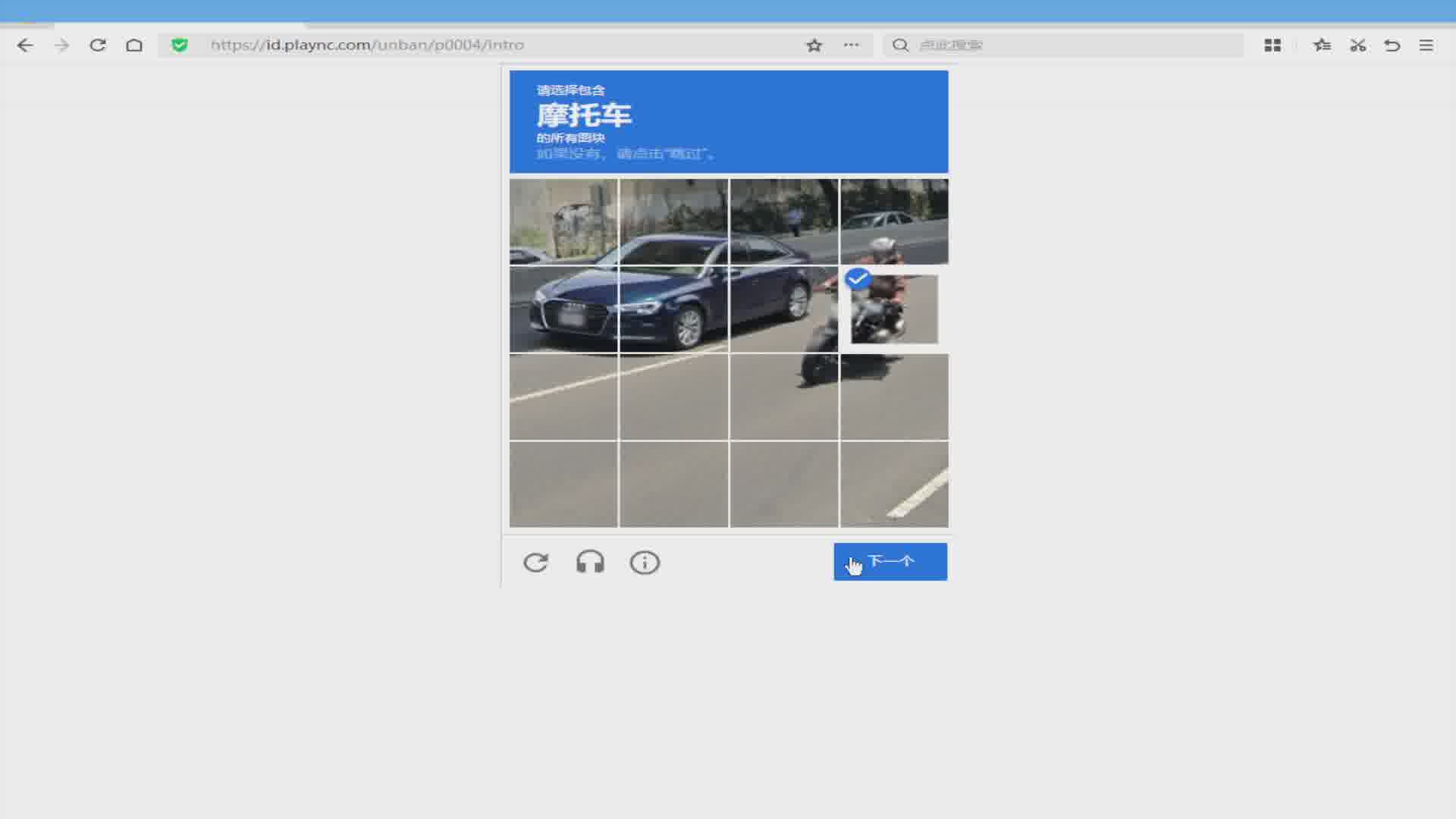Toggle bookmark star in the address bar
This screenshot has width=1456, height=819.
point(814,45)
